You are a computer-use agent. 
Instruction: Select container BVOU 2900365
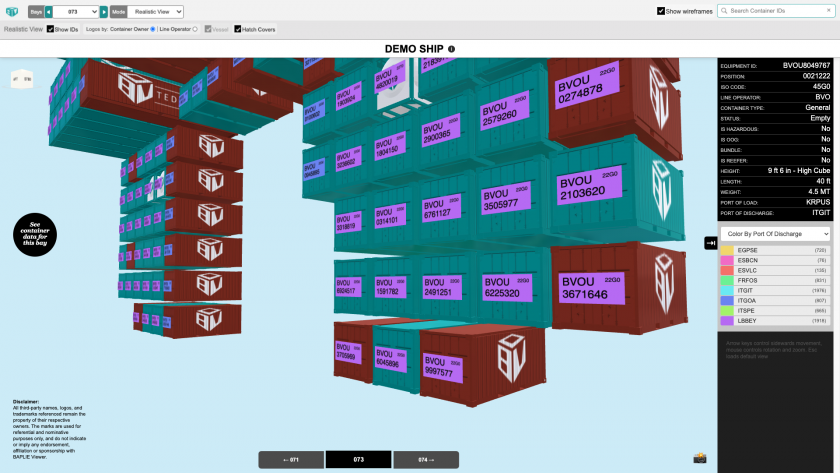coord(440,132)
